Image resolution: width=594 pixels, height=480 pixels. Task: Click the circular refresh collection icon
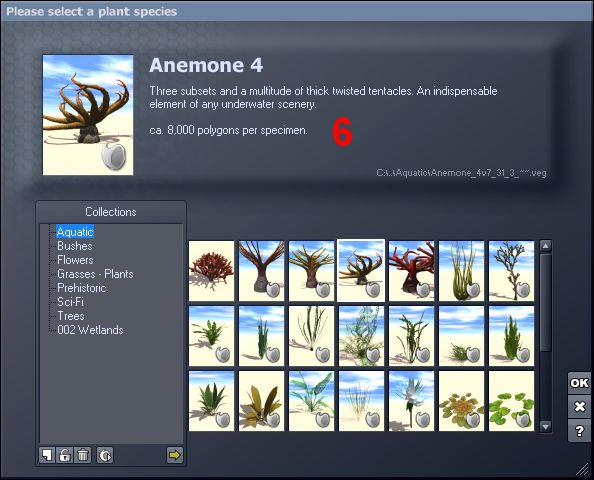point(105,455)
